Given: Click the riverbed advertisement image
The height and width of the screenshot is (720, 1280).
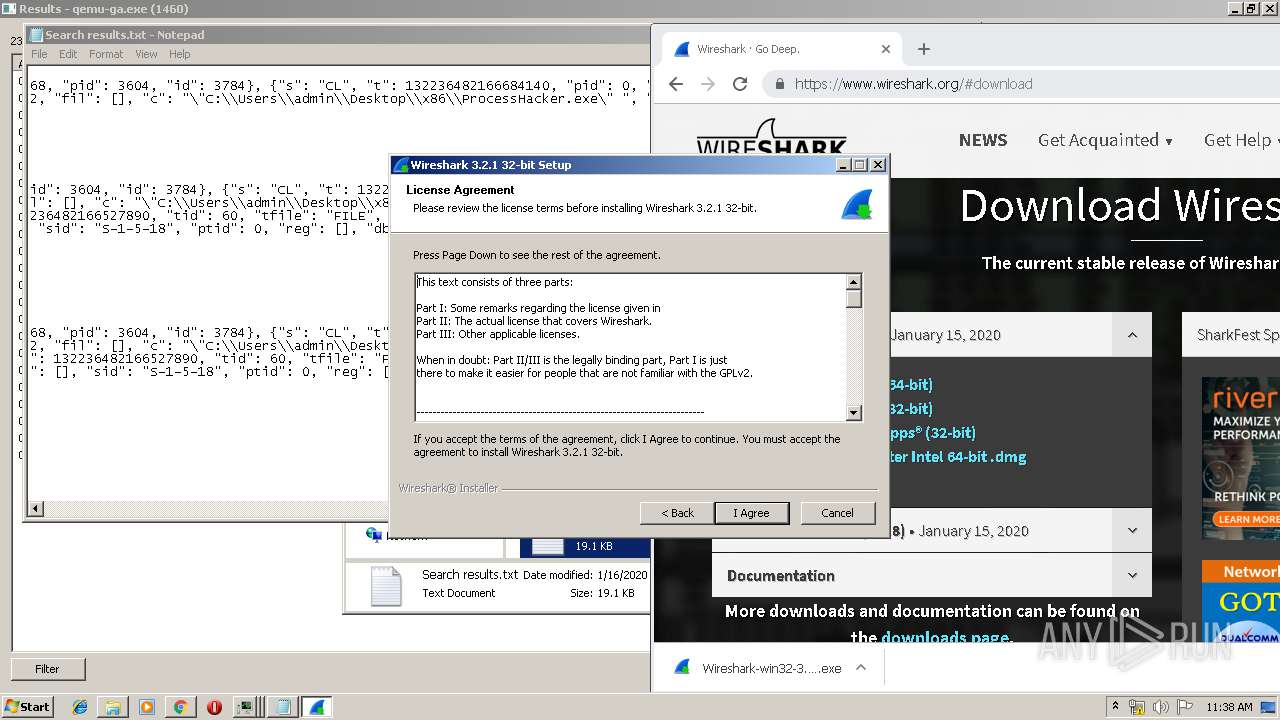Looking at the screenshot, I should point(1241,458).
